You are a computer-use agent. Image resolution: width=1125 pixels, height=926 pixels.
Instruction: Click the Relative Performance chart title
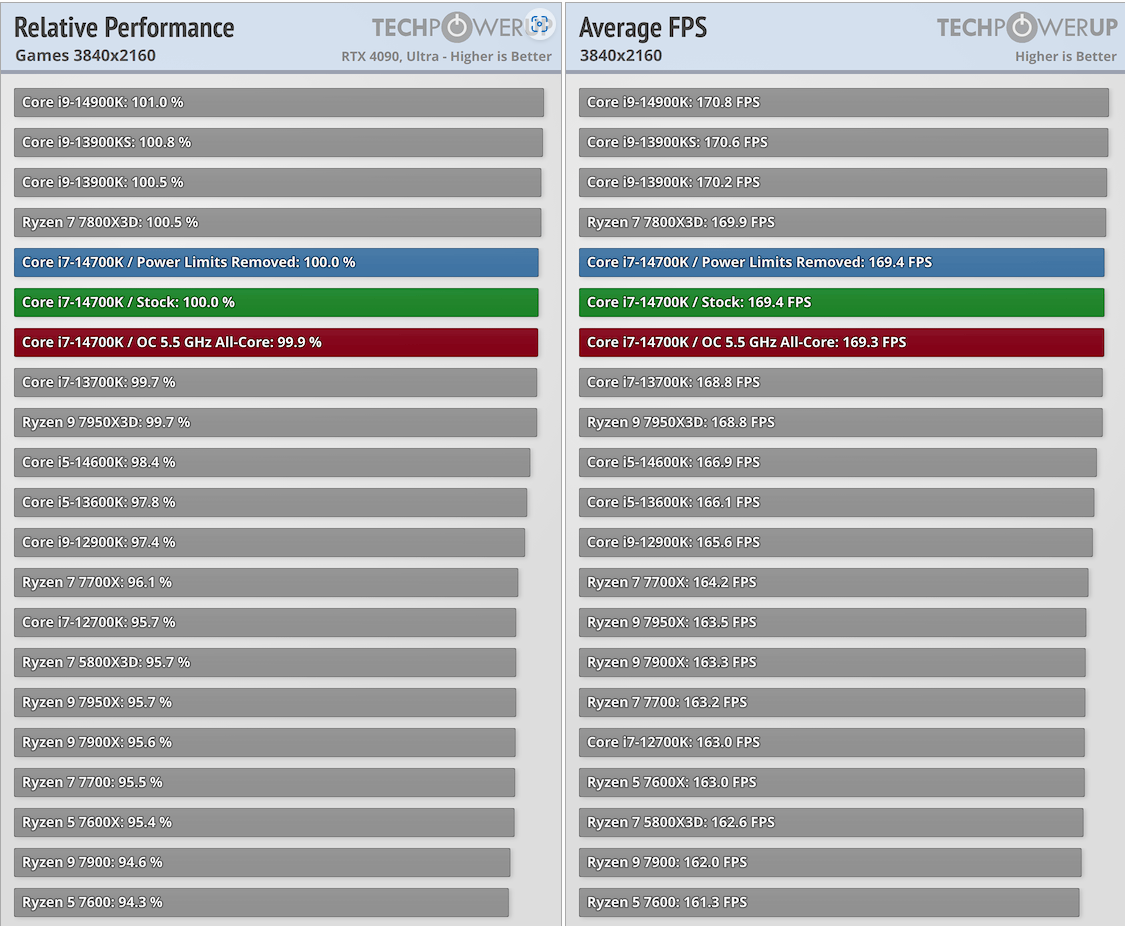[124, 27]
